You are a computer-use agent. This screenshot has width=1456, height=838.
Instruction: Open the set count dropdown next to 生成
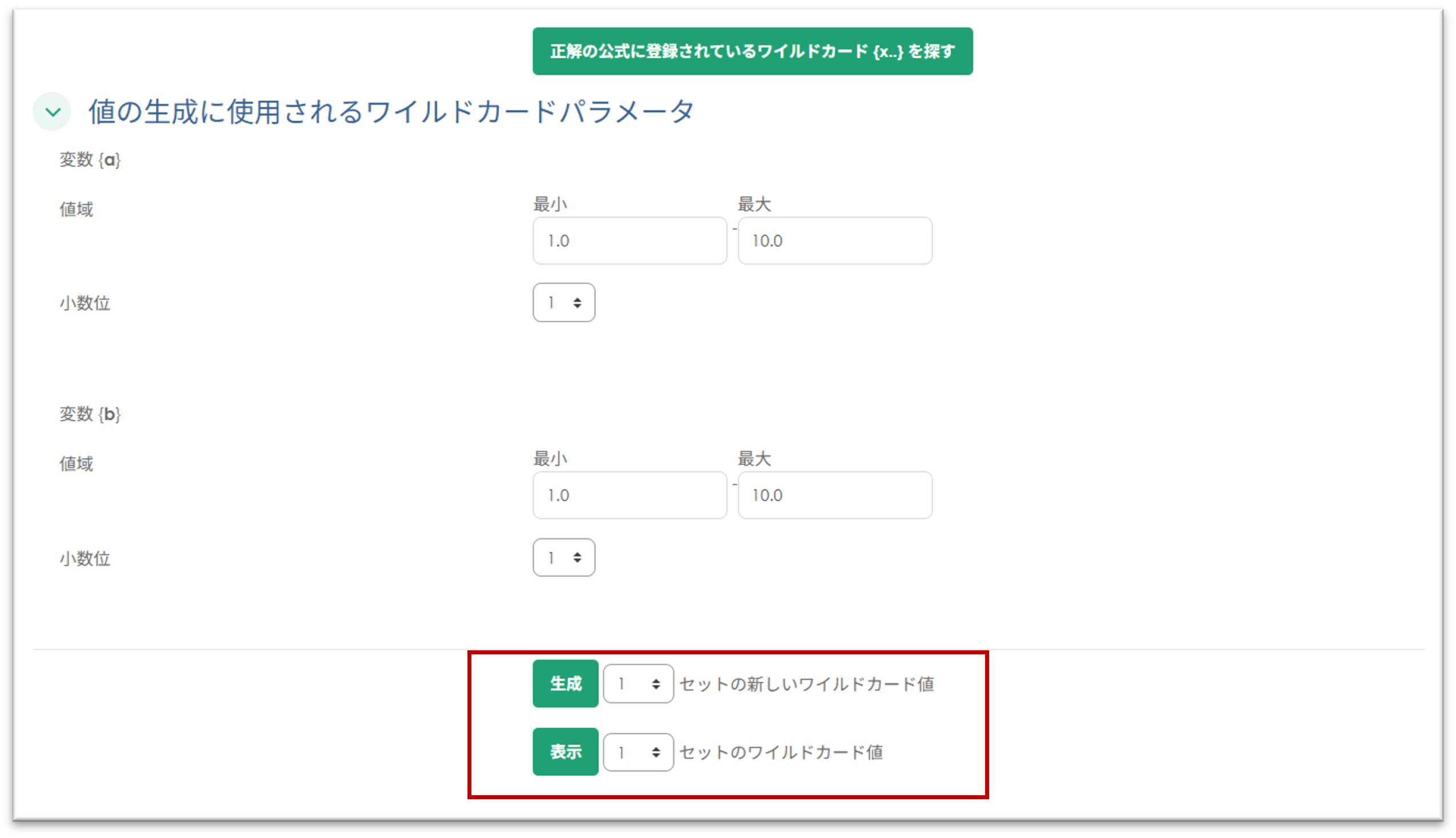click(638, 684)
